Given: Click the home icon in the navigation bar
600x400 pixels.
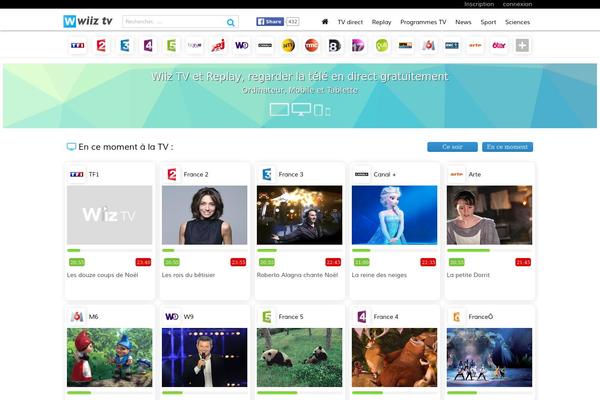Looking at the screenshot, I should click(x=325, y=21).
